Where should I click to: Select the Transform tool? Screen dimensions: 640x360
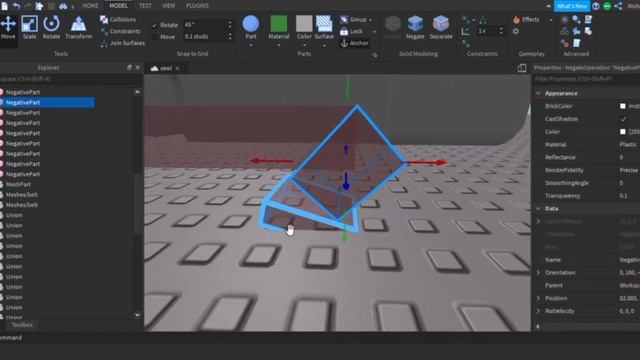(78, 27)
